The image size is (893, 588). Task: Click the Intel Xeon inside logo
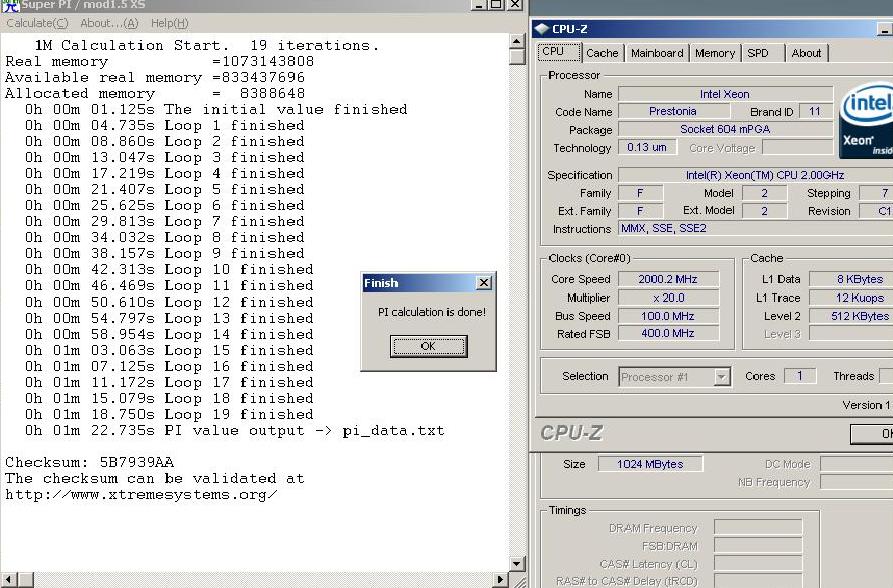[x=866, y=121]
